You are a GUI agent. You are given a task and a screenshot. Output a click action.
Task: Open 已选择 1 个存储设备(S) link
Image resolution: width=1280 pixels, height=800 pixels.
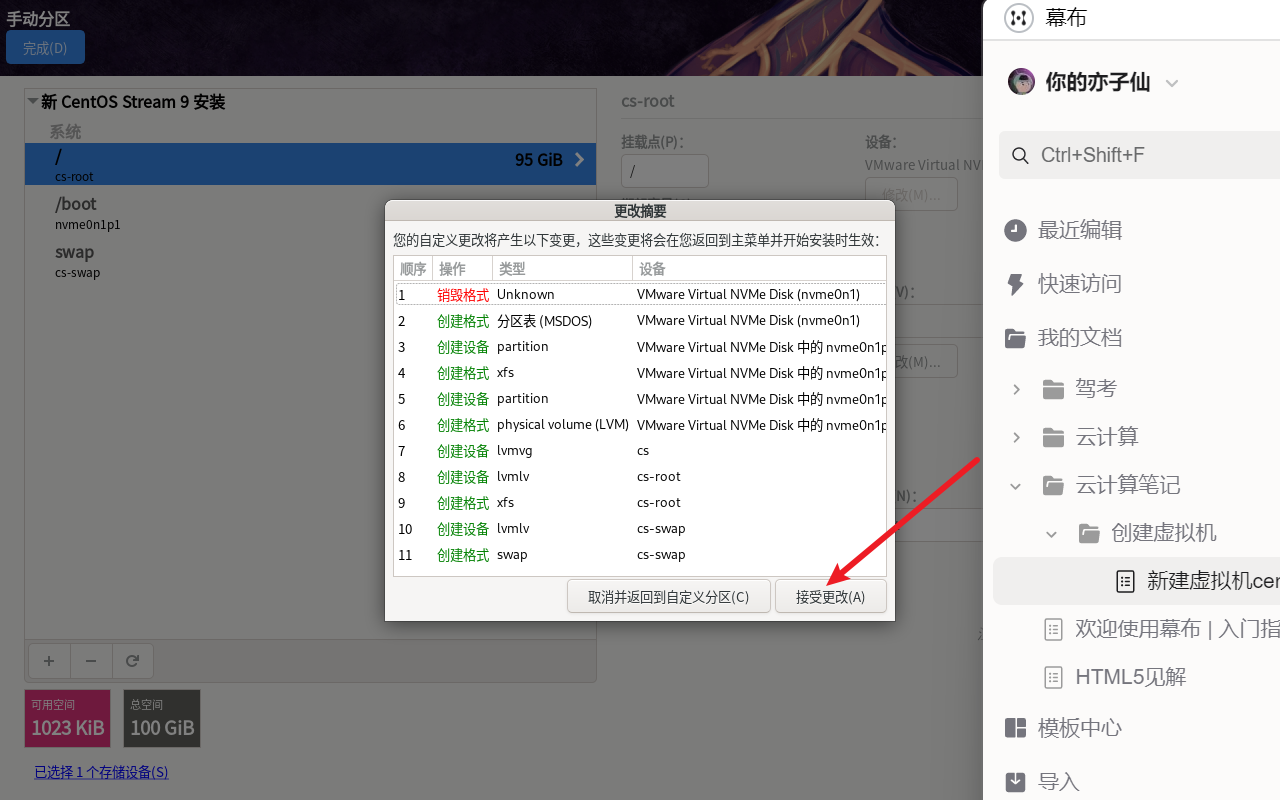tap(100, 772)
